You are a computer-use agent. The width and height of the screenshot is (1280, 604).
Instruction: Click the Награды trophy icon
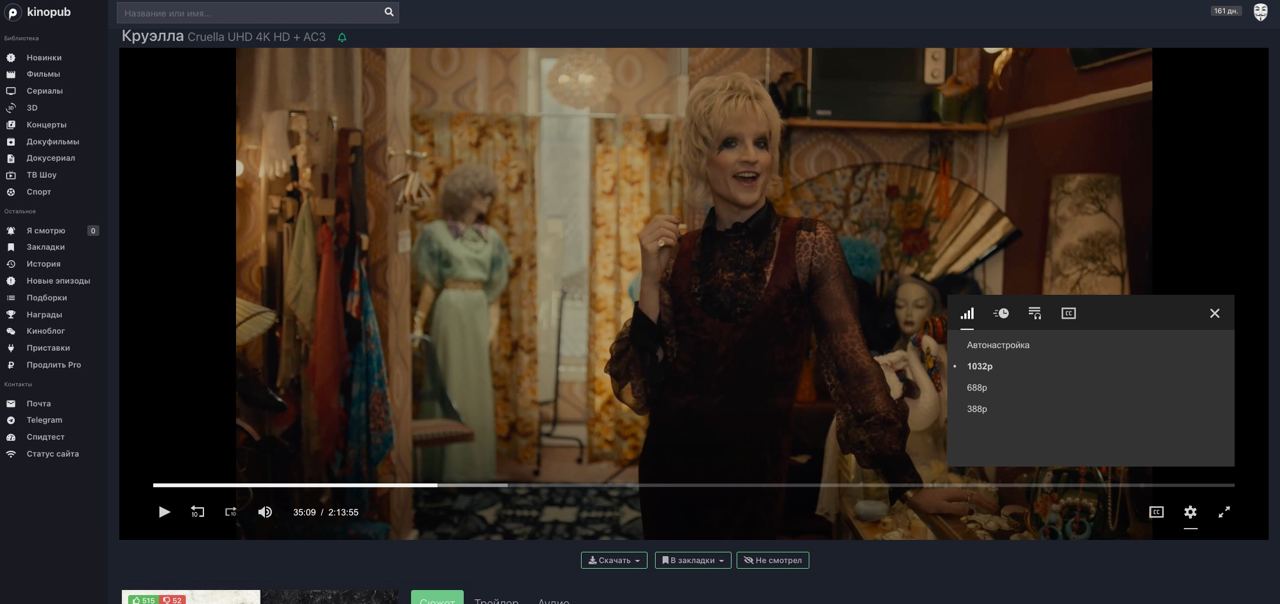11,315
